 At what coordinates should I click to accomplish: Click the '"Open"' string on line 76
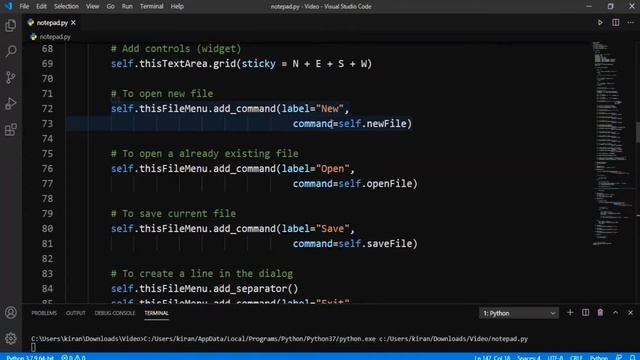click(333, 169)
